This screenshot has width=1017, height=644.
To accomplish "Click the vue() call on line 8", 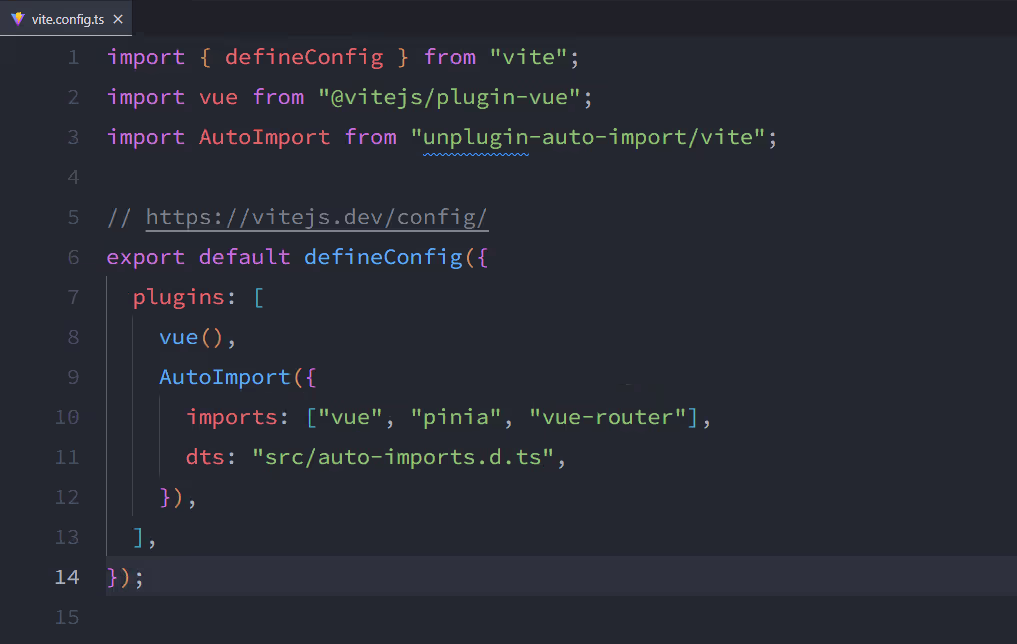I will pyautogui.click(x=191, y=338).
